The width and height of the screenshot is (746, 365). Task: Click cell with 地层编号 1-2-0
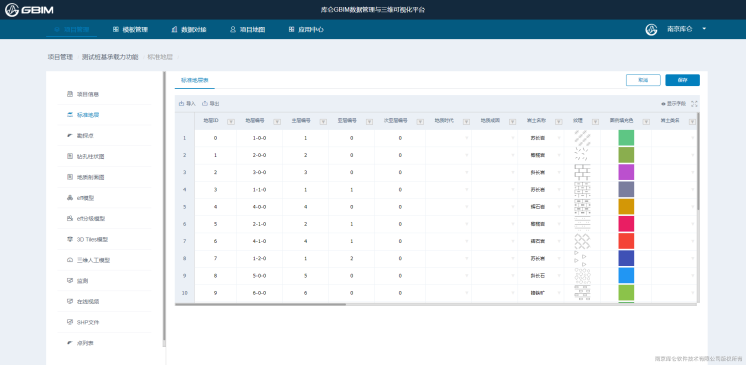point(259,258)
